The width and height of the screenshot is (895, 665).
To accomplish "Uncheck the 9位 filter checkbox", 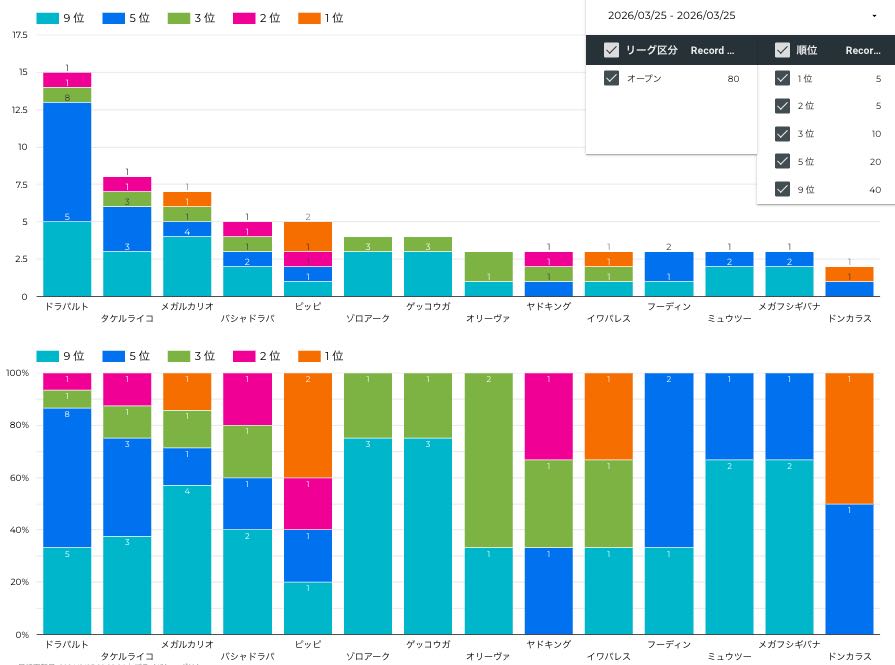I will tap(782, 189).
